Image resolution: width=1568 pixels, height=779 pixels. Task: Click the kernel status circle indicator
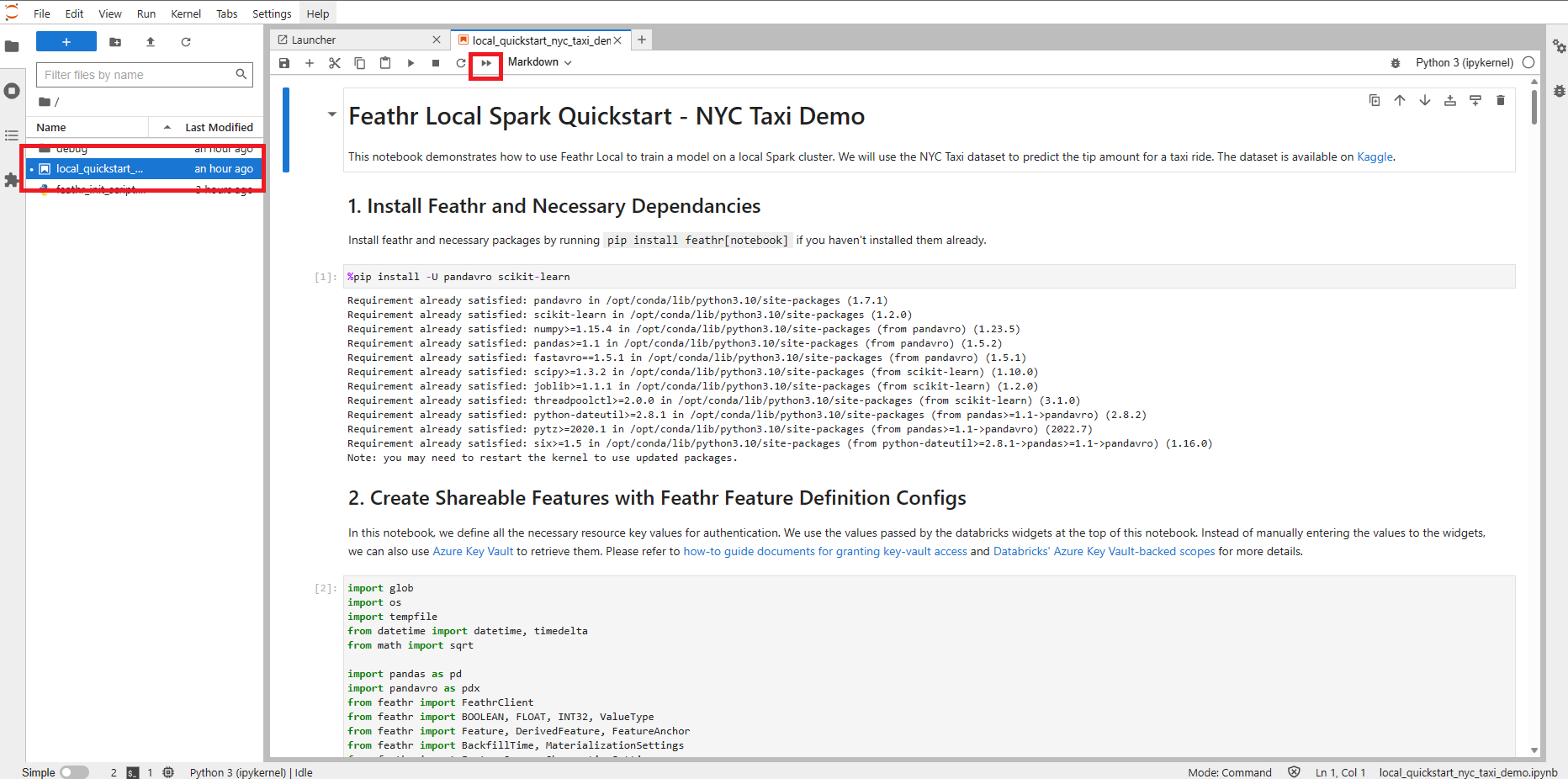pyautogui.click(x=1528, y=62)
